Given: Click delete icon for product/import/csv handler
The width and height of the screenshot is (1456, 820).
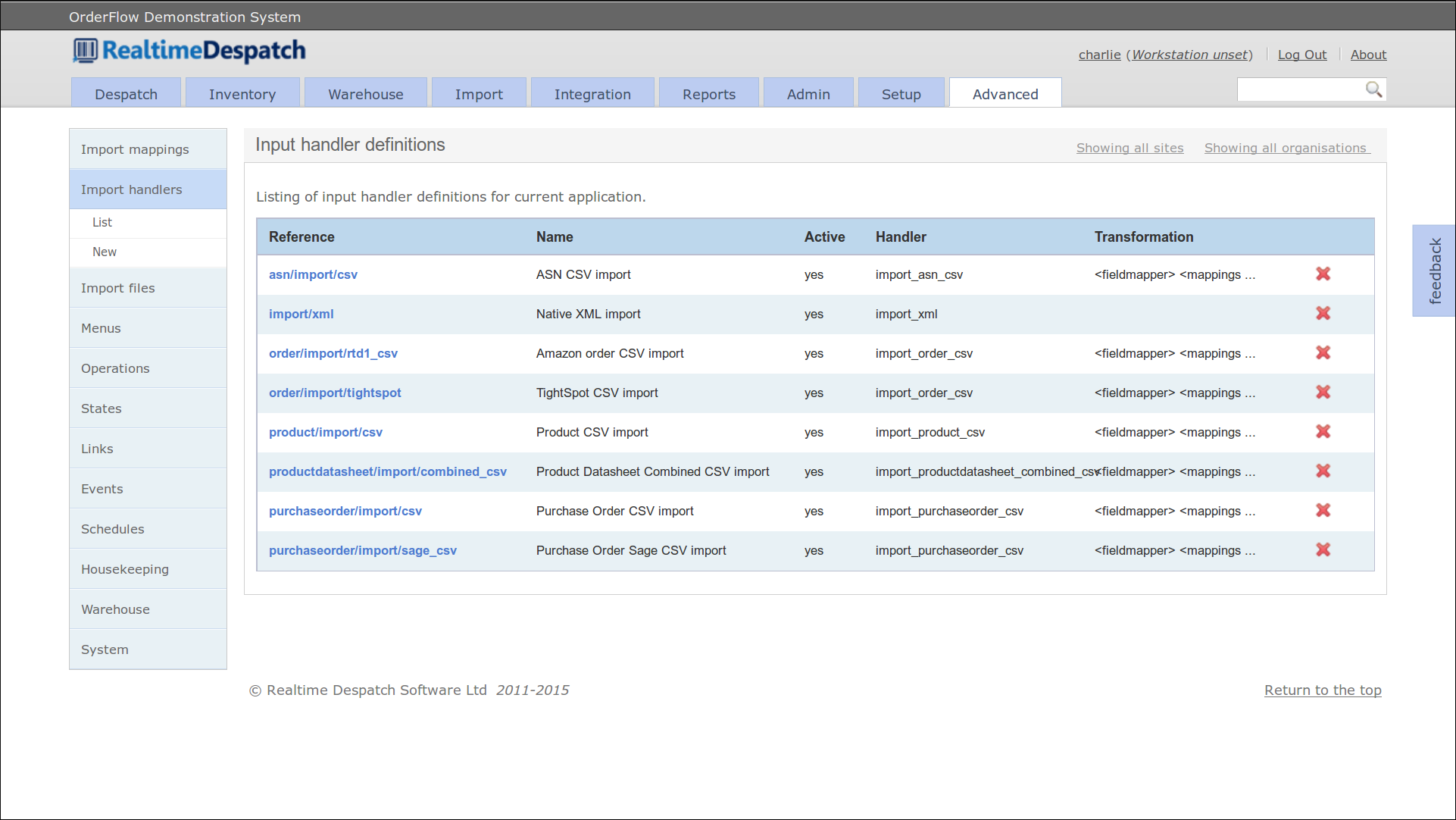Looking at the screenshot, I should pos(1323,432).
